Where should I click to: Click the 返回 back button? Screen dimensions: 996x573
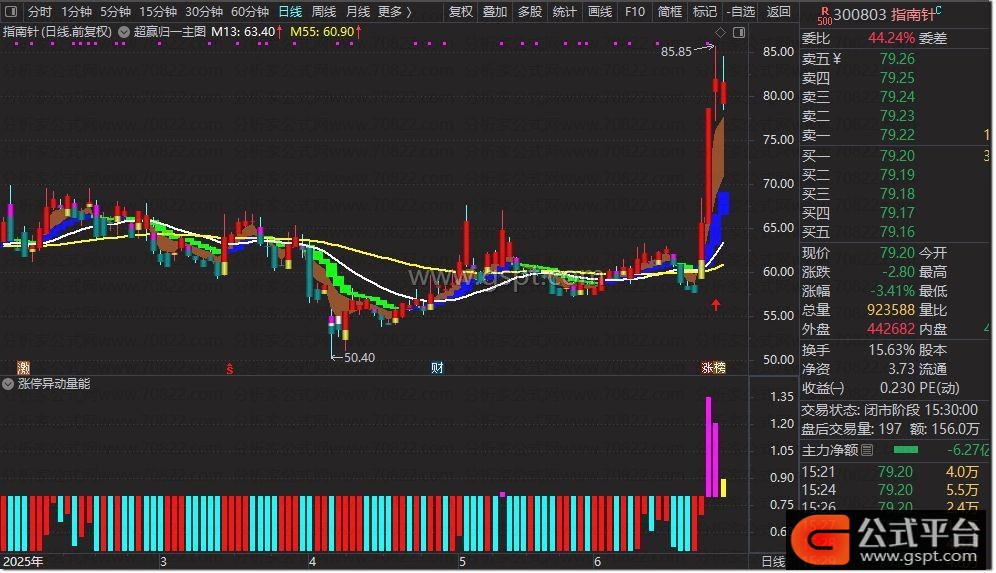pyautogui.click(x=778, y=11)
